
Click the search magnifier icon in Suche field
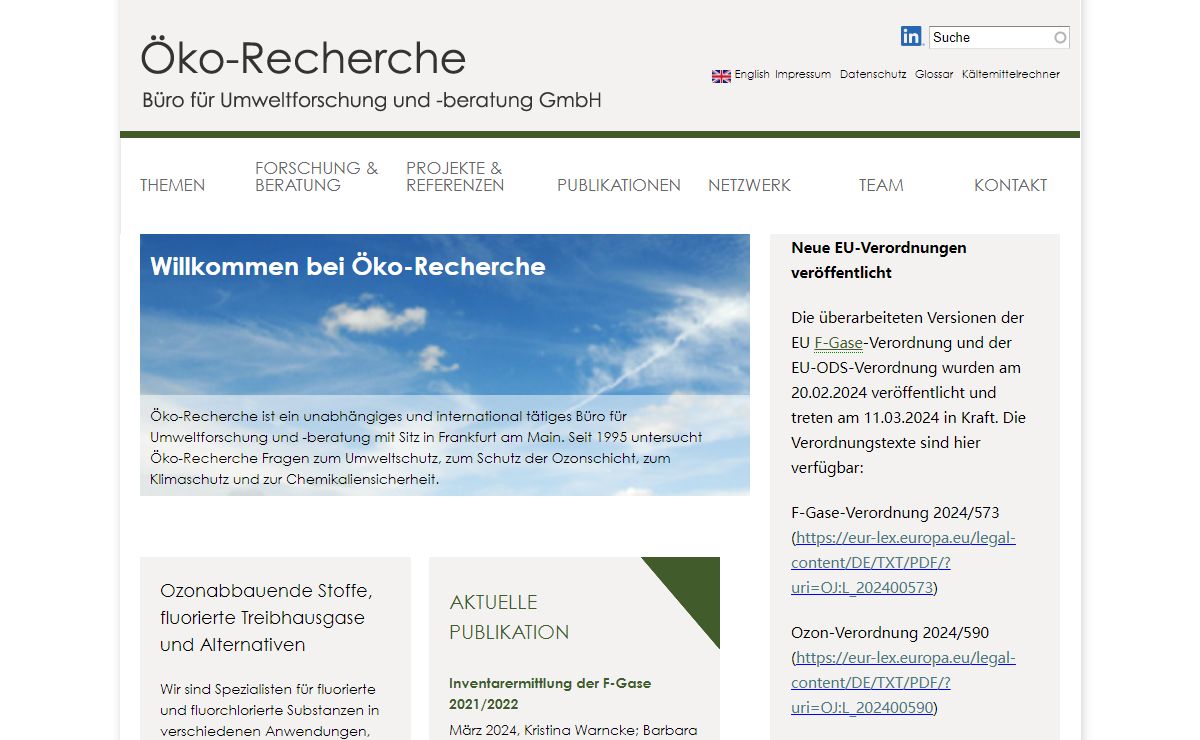click(x=1060, y=38)
